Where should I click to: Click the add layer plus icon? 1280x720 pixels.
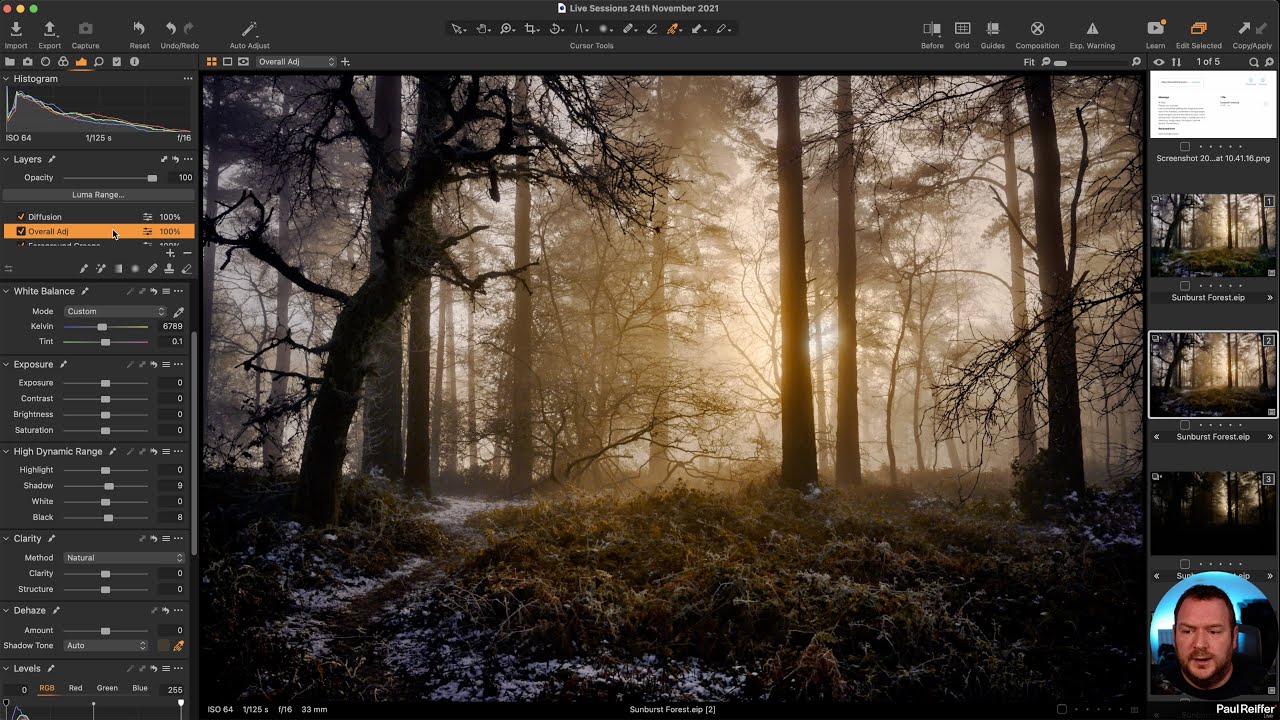click(170, 254)
